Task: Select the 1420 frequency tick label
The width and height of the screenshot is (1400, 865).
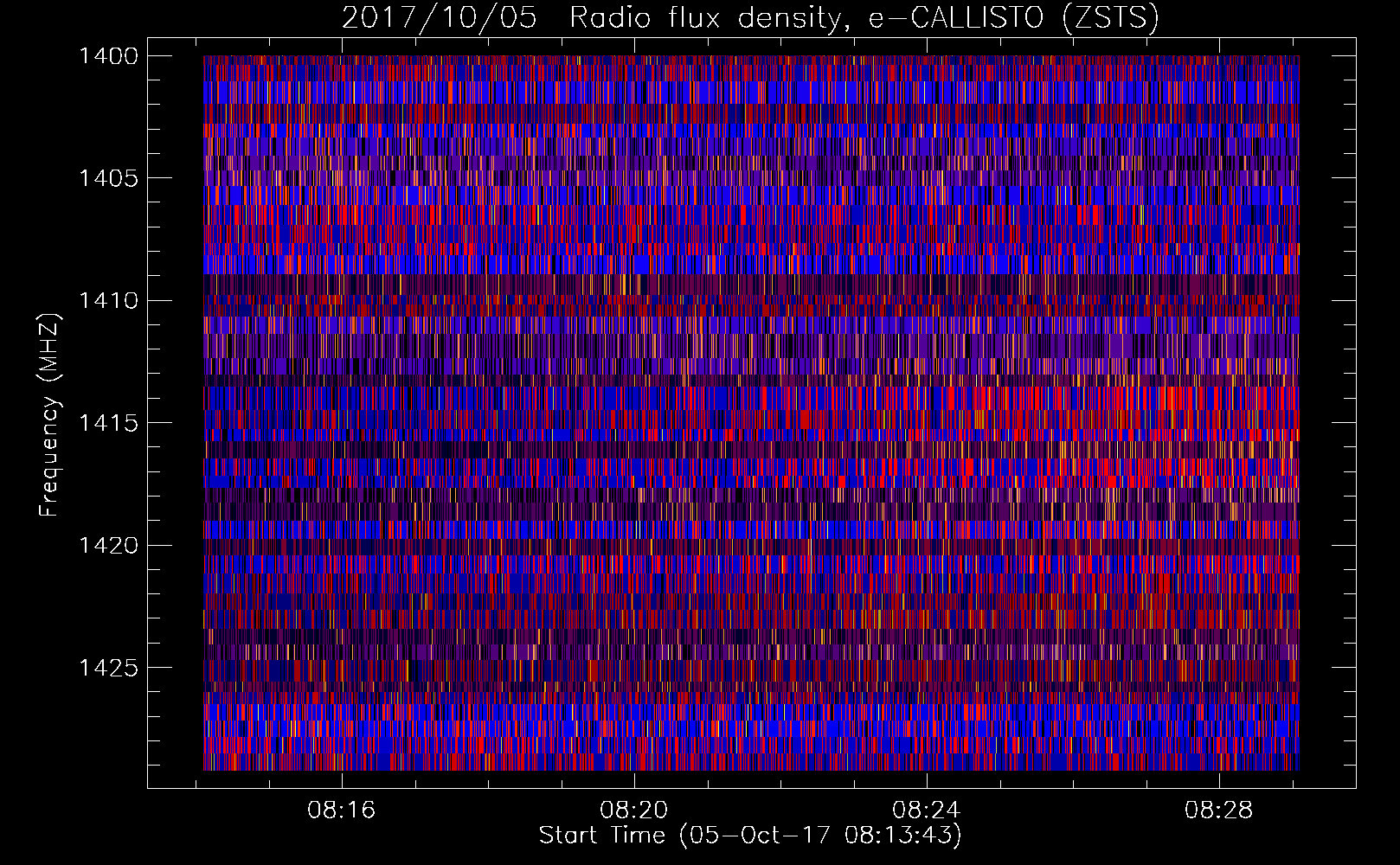Action: [x=108, y=546]
